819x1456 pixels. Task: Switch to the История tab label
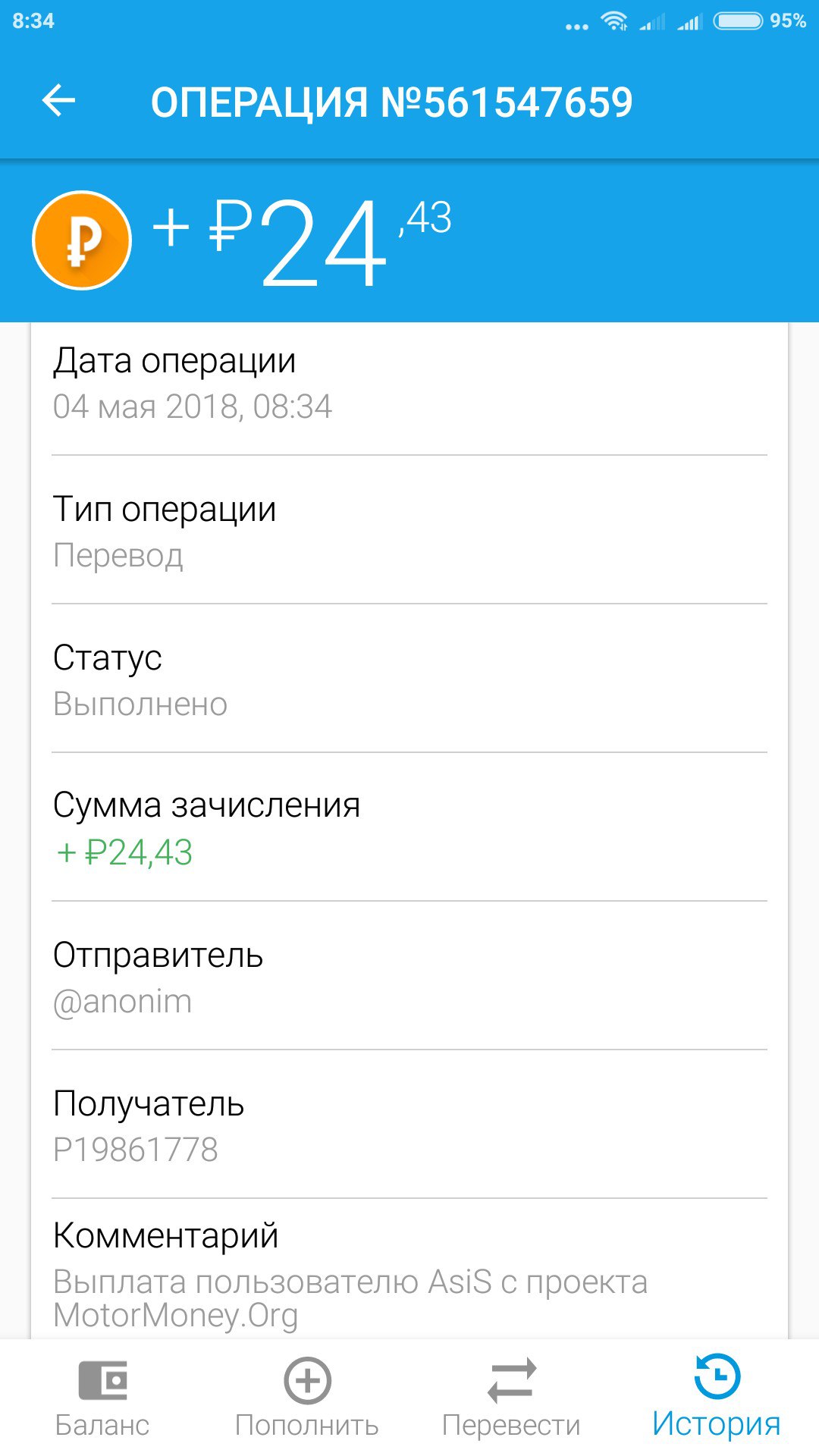click(x=717, y=1423)
